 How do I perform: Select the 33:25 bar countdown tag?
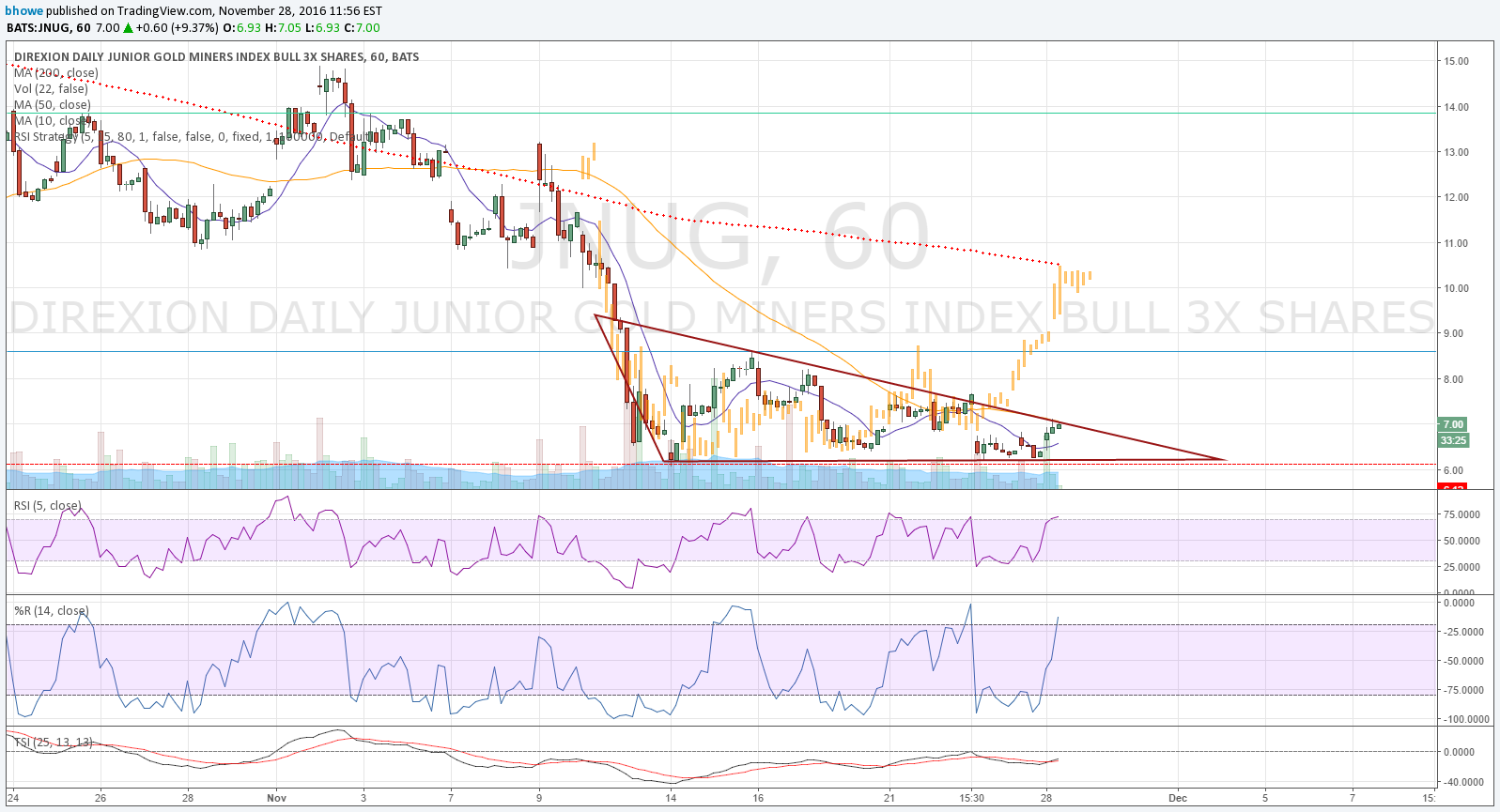1453,440
